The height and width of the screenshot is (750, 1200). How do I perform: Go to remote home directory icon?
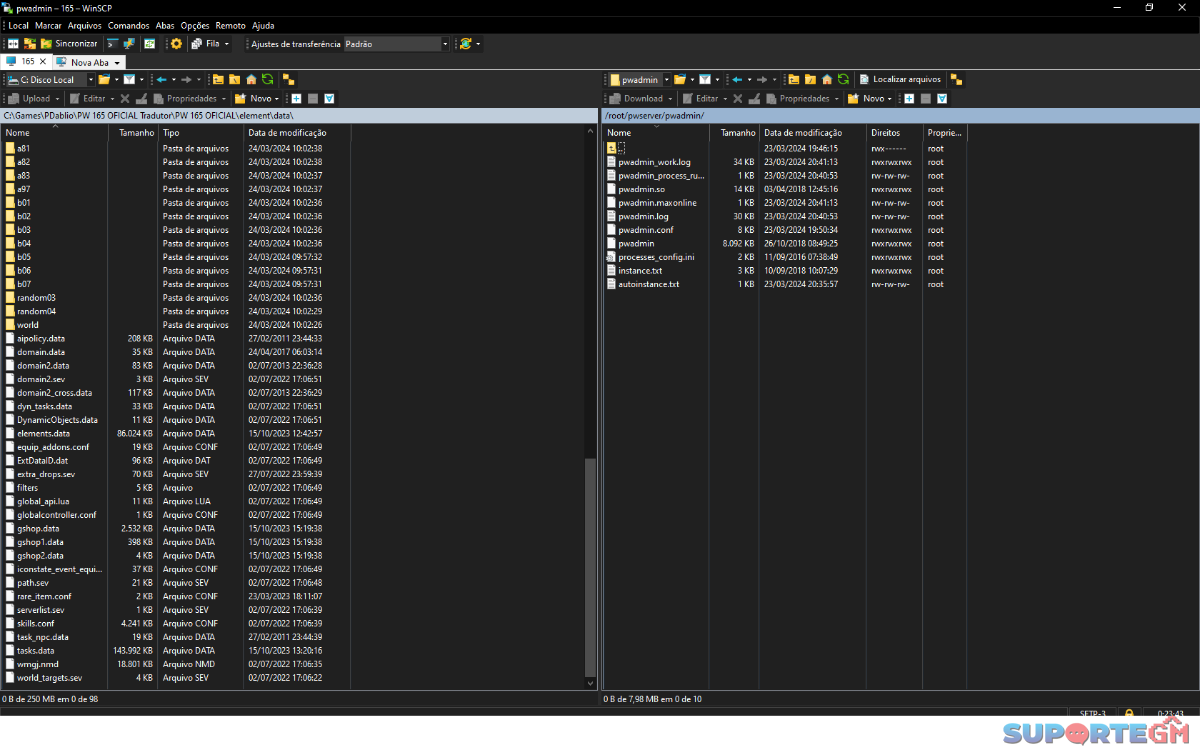click(827, 80)
